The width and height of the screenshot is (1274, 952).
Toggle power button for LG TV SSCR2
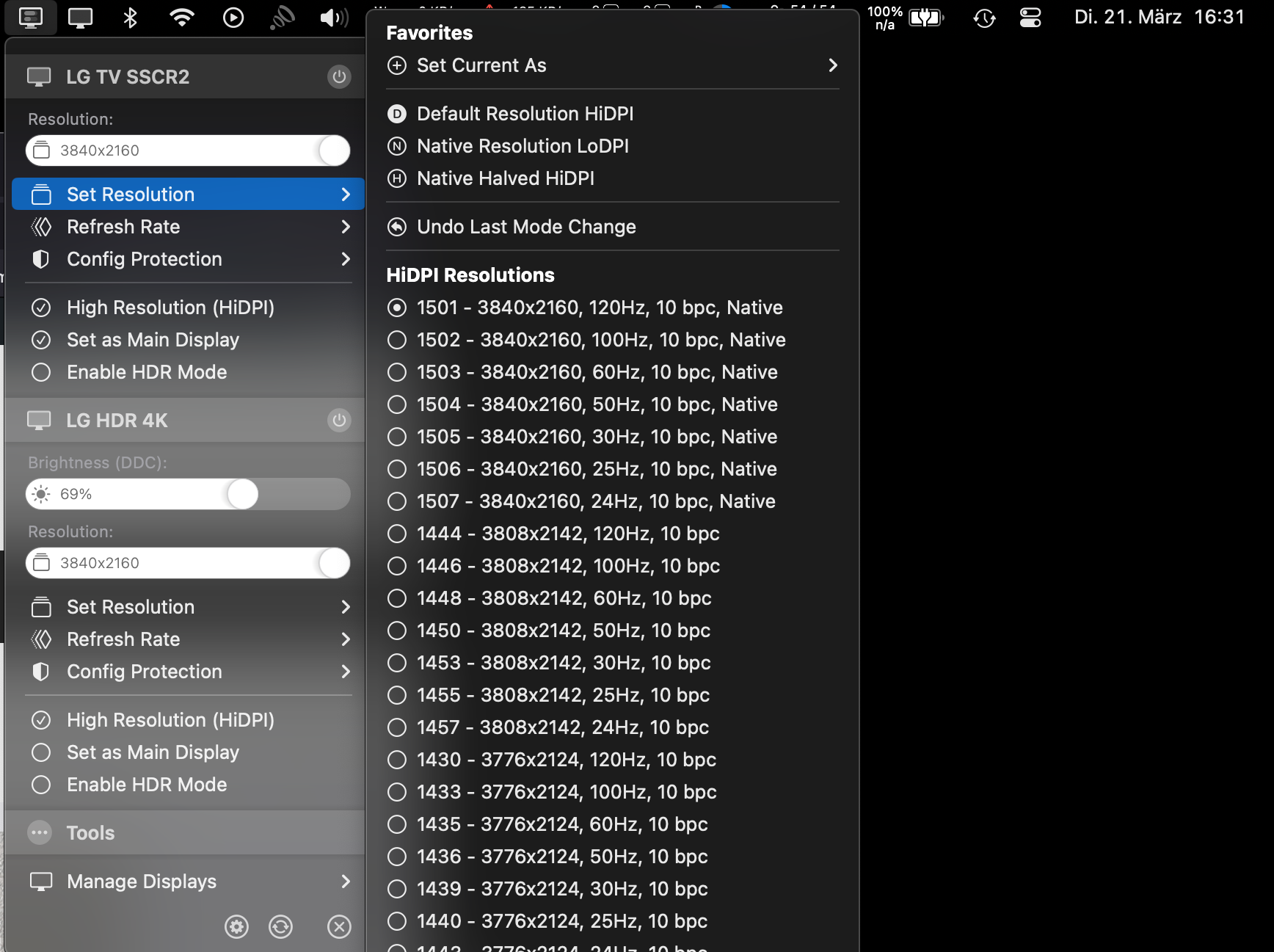click(x=339, y=76)
